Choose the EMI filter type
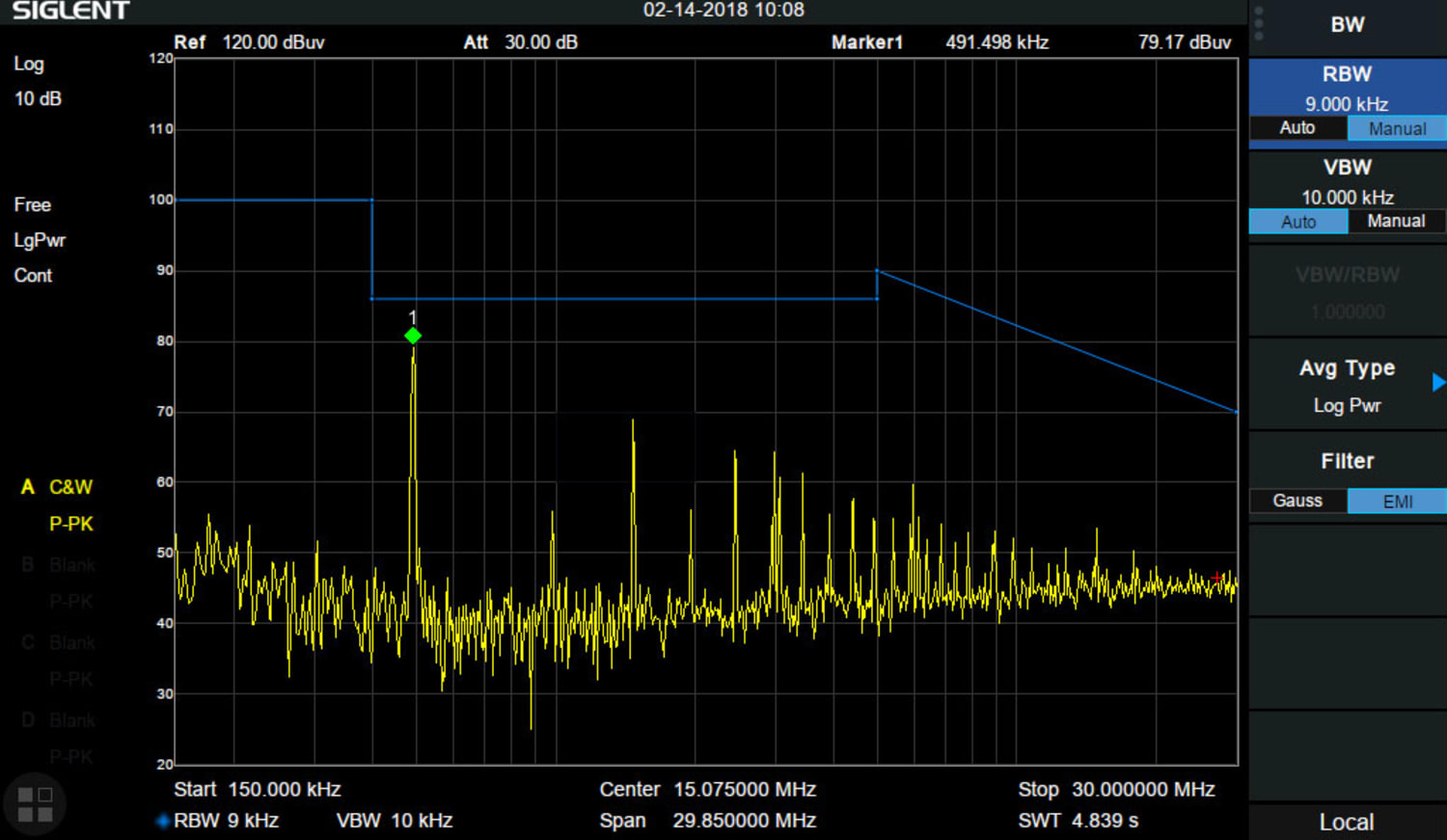The width and height of the screenshot is (1447, 840). [x=1397, y=501]
